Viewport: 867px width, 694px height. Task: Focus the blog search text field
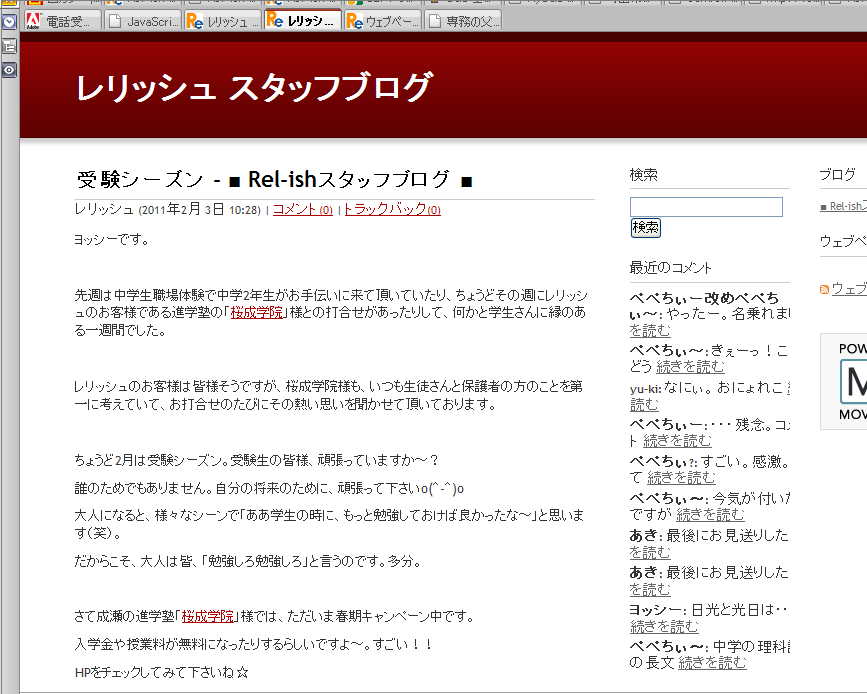[x=706, y=207]
